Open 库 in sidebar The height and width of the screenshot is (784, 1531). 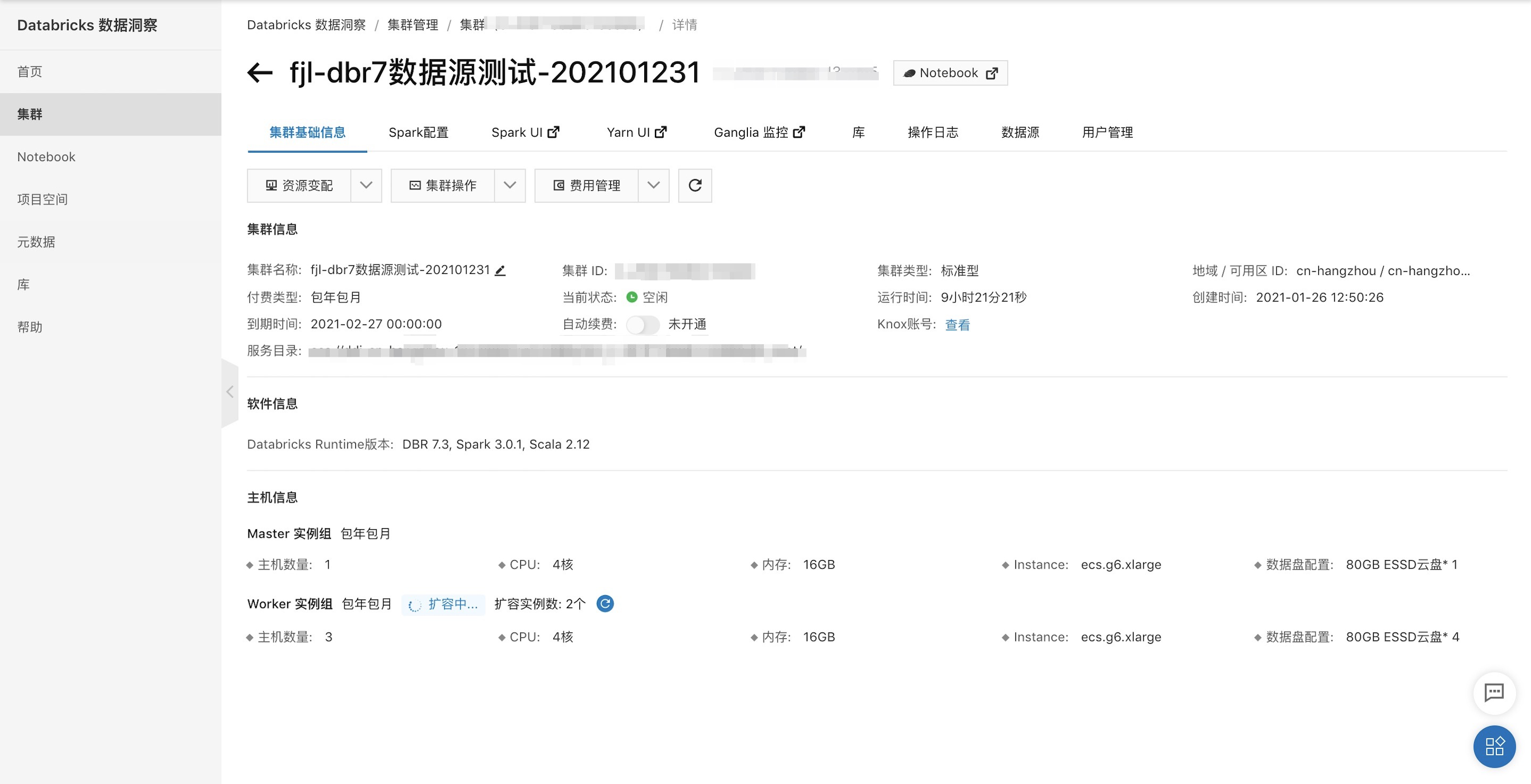(111, 285)
